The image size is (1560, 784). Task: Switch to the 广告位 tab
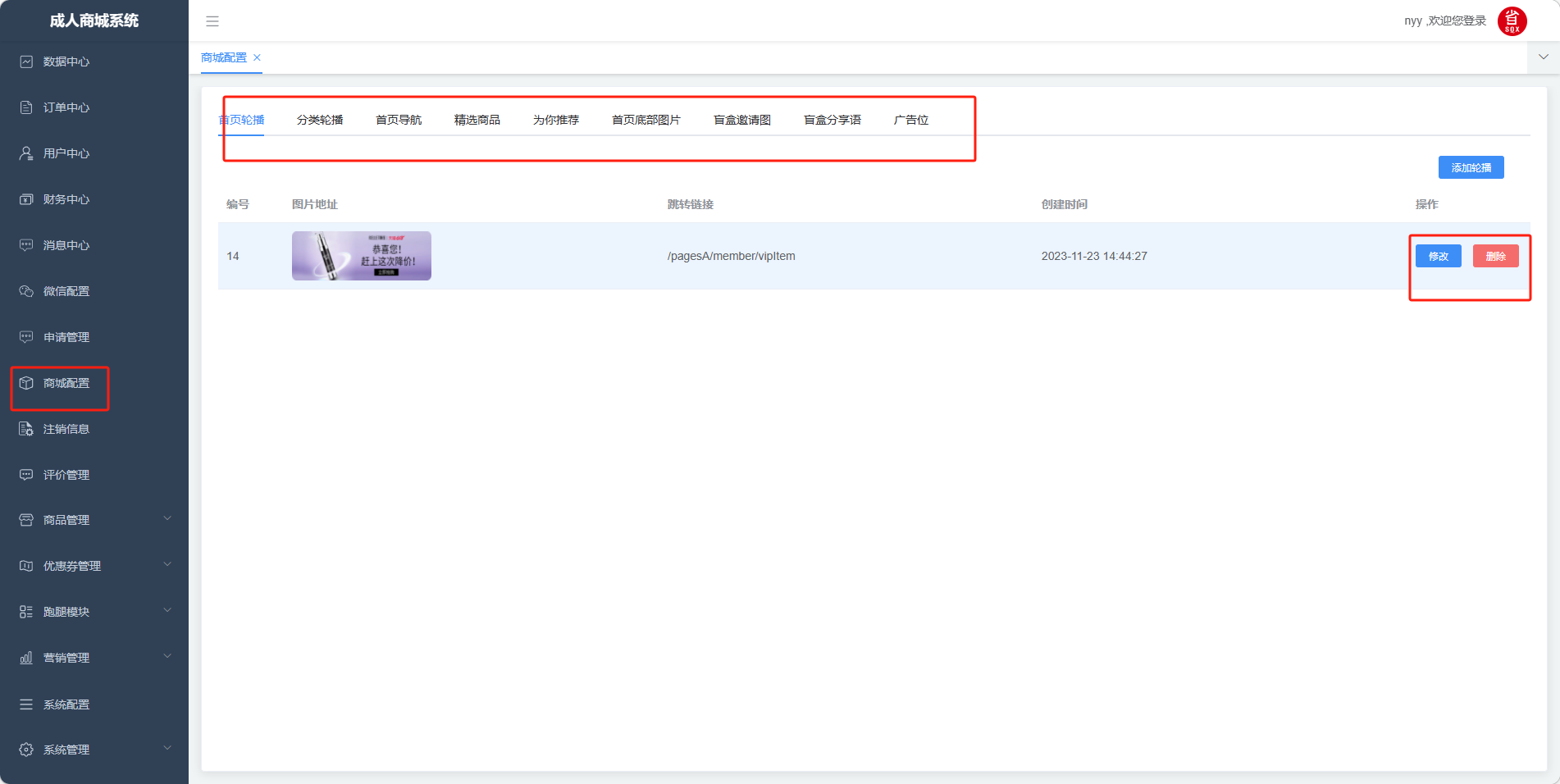pos(910,120)
